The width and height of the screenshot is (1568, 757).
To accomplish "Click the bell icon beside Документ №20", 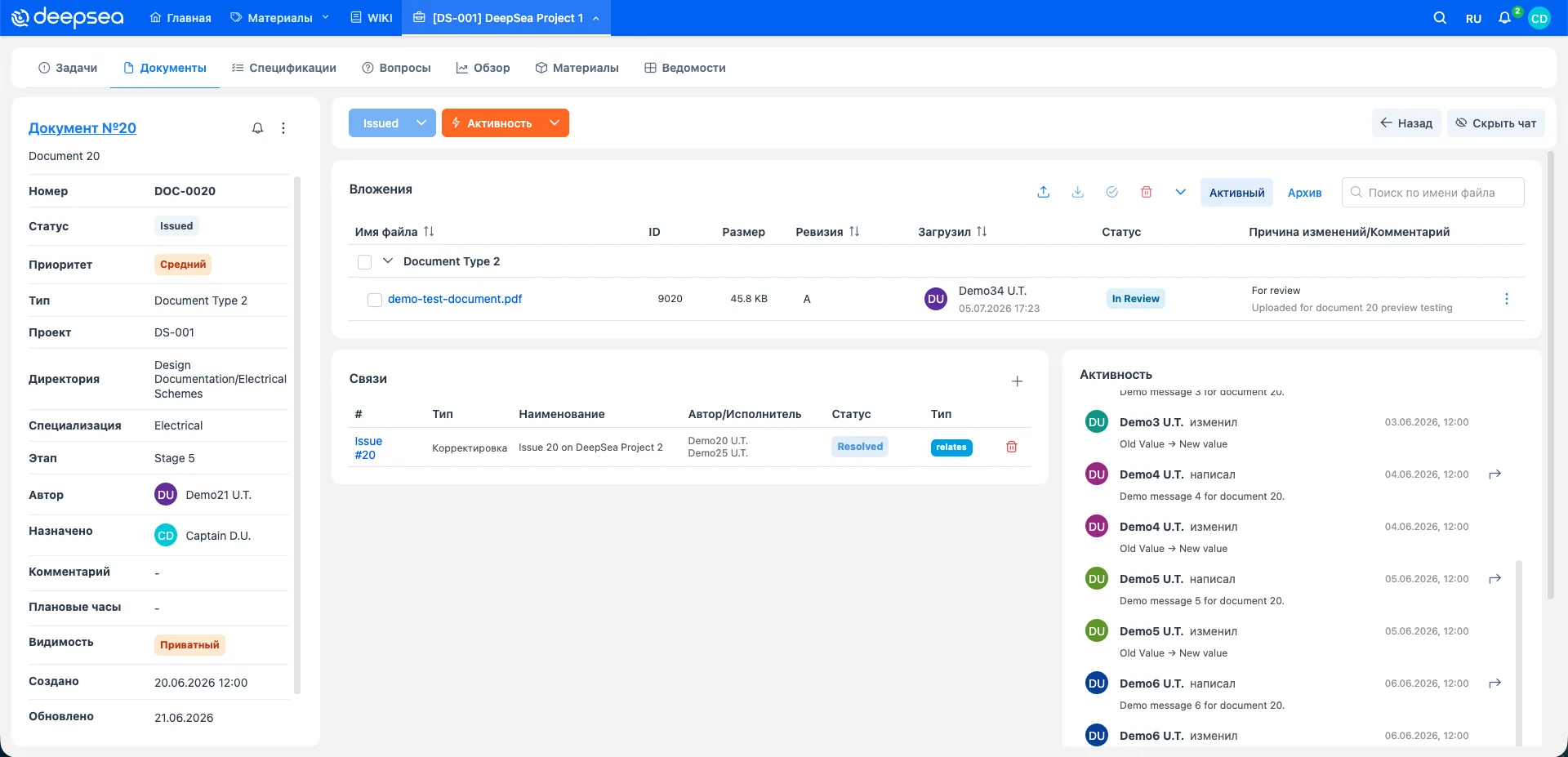I will point(257,128).
